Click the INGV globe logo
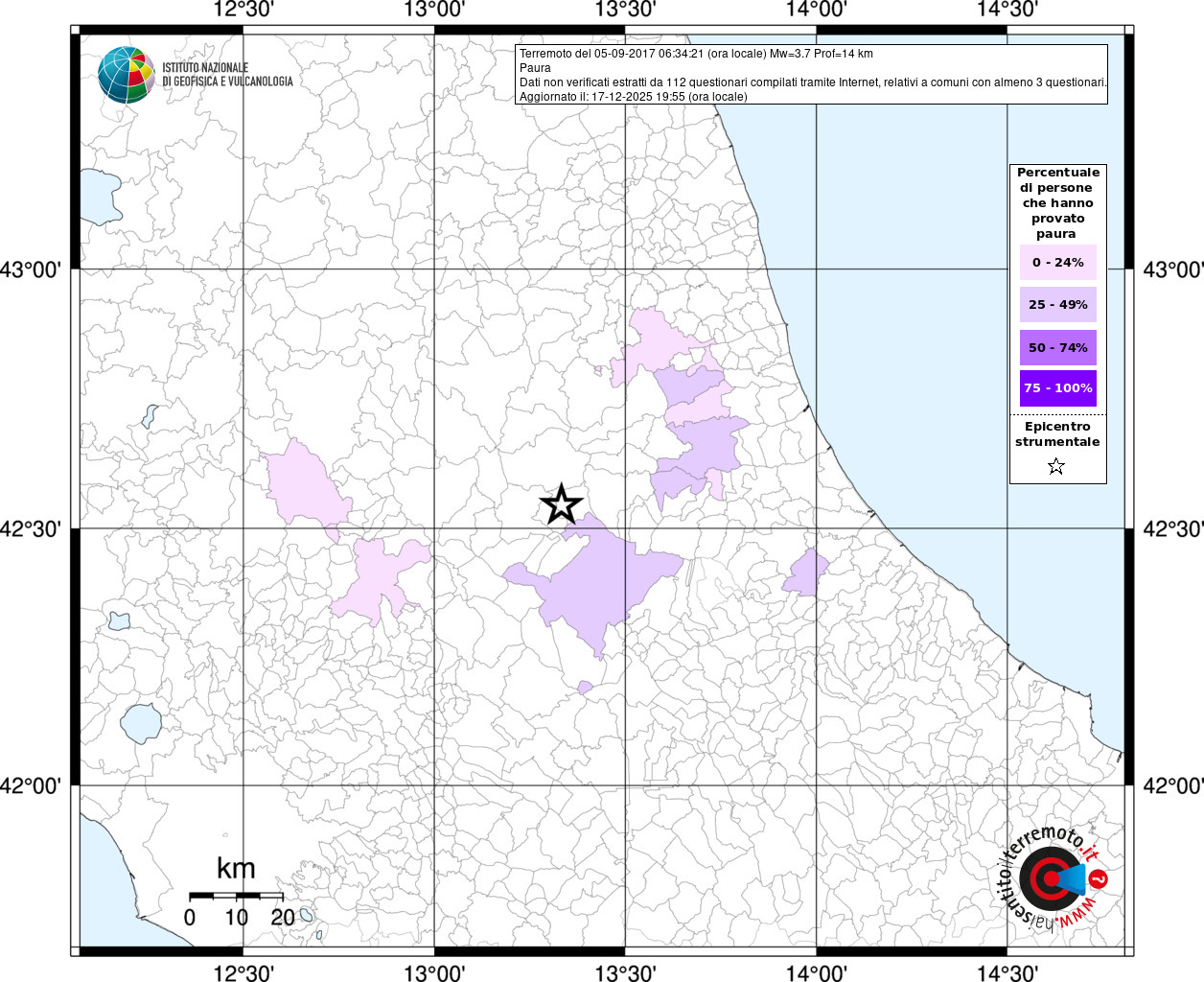The height and width of the screenshot is (982, 1204). click(126, 74)
